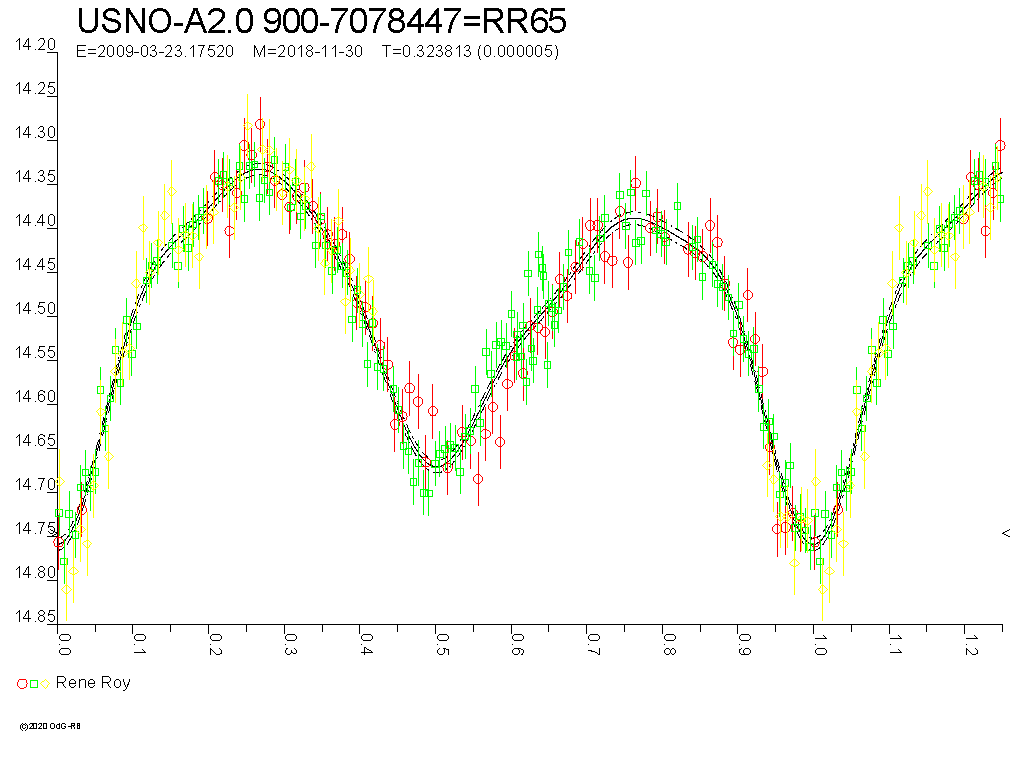Click the Rene Roy legend label
Screen dimensions: 1024x768
coord(93,682)
